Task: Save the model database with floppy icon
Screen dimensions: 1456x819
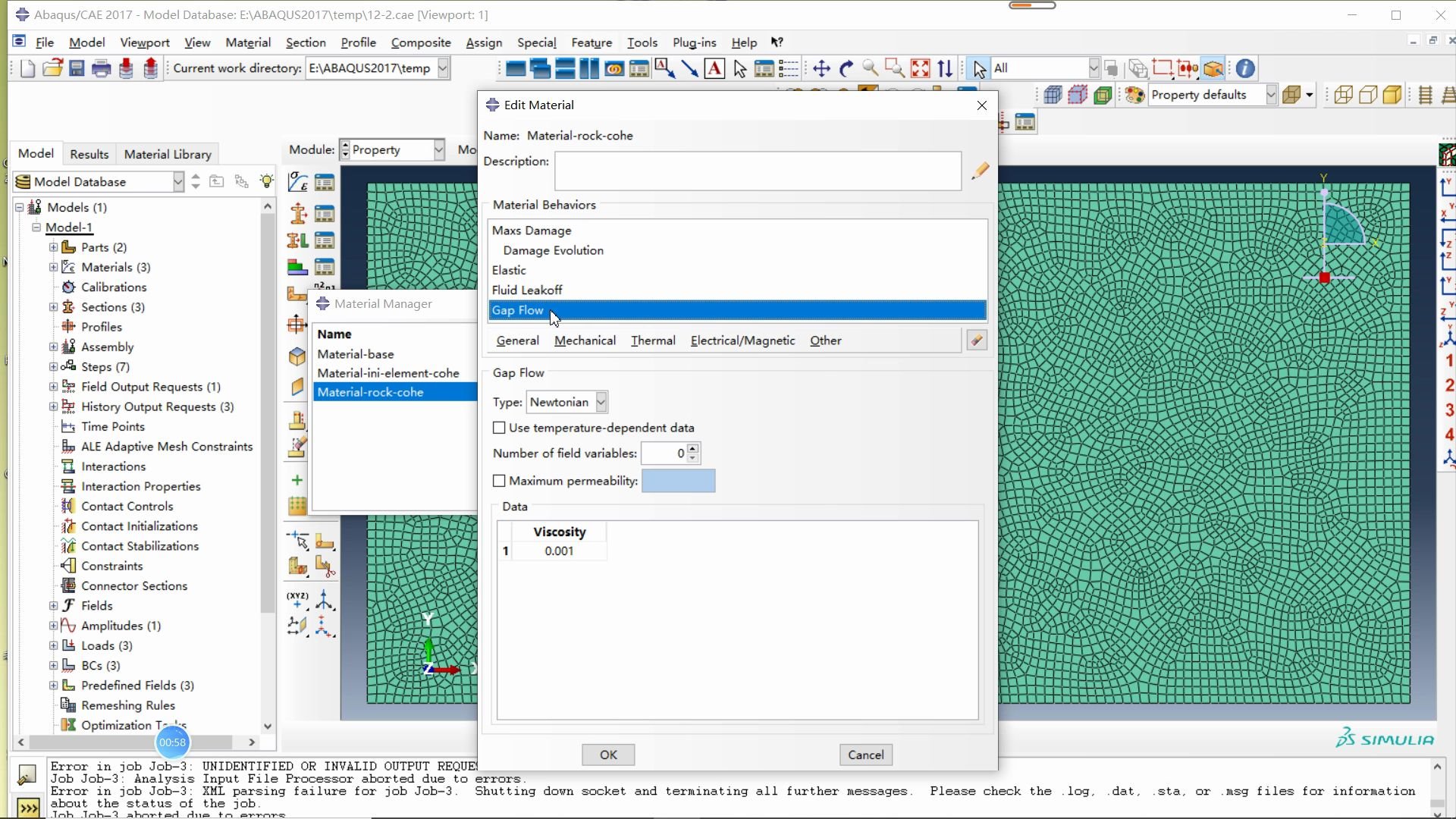Action: (77, 69)
